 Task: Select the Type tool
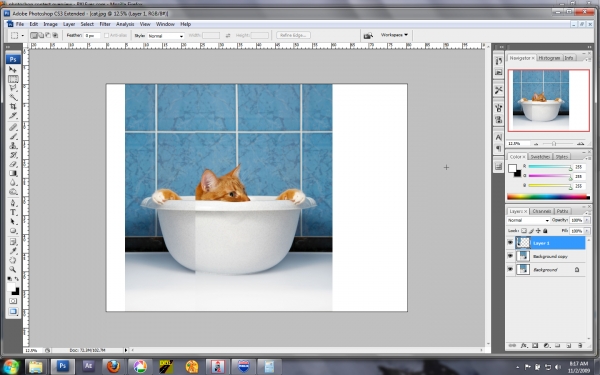13,212
